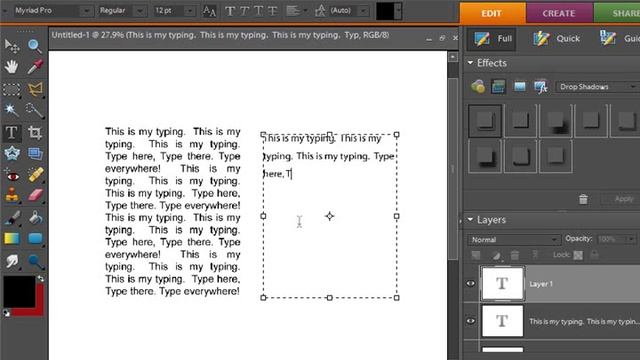This screenshot has width=640, height=360.
Task: Select the Smudge finger tool
Action: click(x=11, y=261)
